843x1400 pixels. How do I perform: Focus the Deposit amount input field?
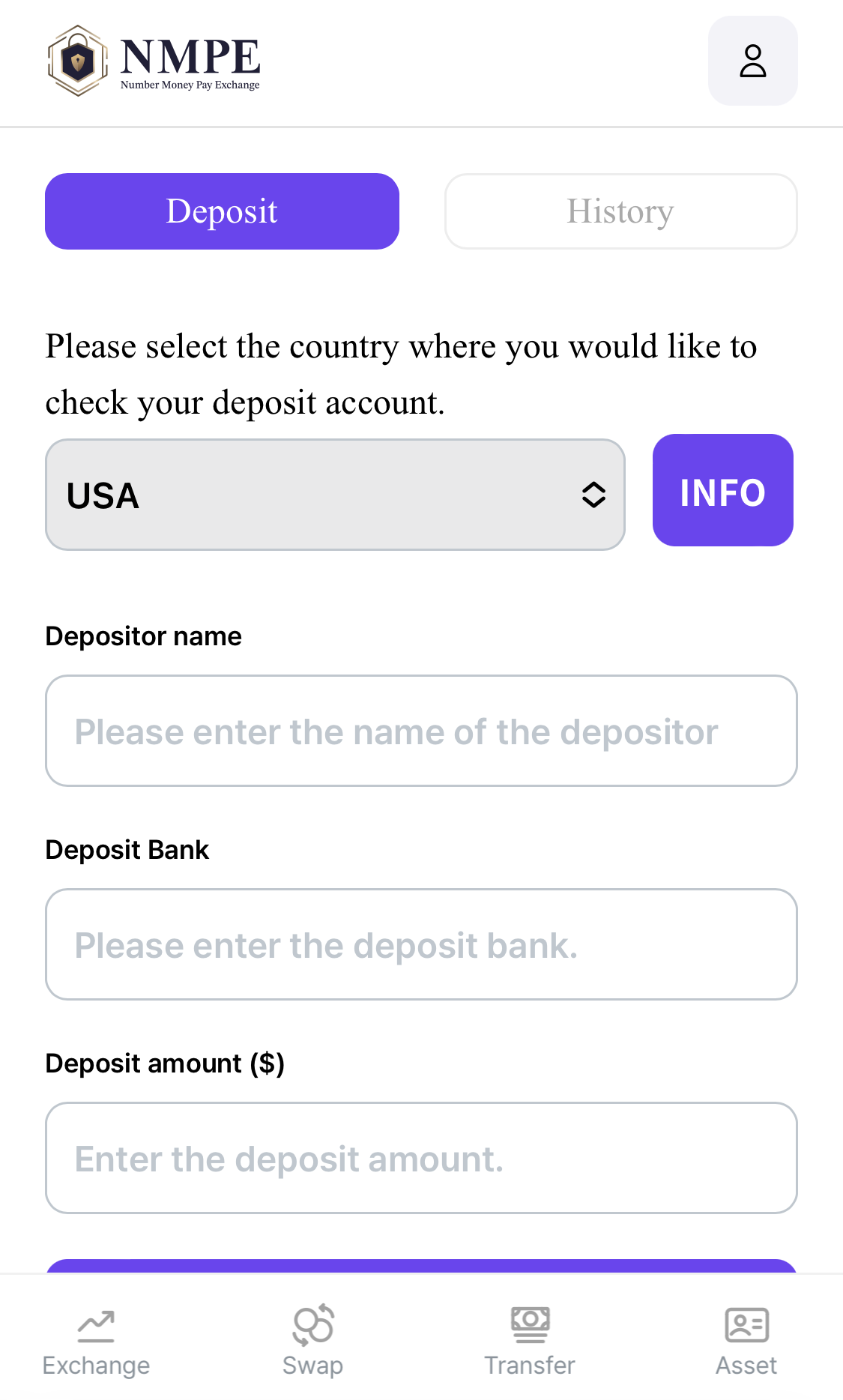pyautogui.click(x=421, y=1158)
